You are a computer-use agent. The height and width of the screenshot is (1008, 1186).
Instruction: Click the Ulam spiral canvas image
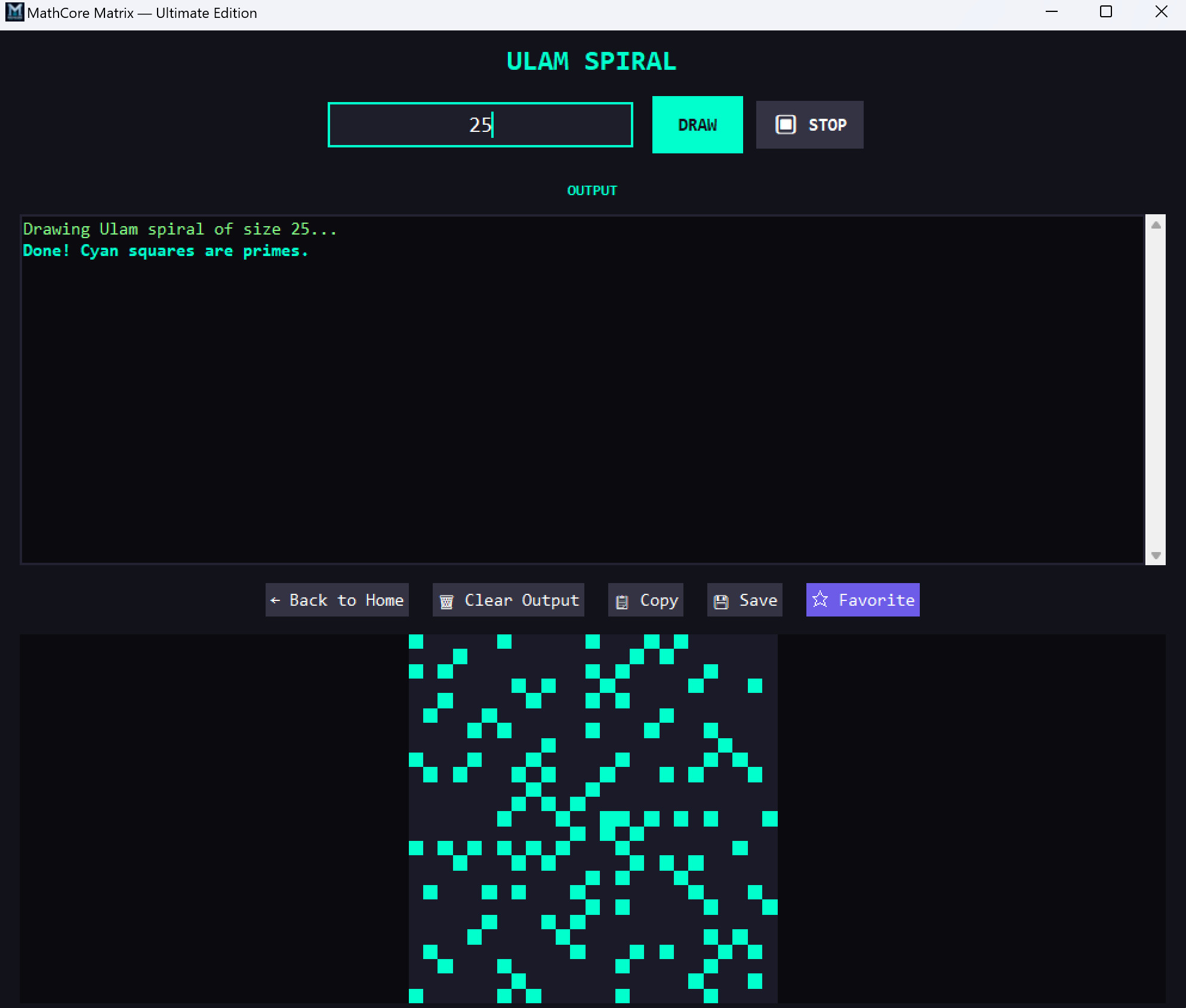[593, 819]
